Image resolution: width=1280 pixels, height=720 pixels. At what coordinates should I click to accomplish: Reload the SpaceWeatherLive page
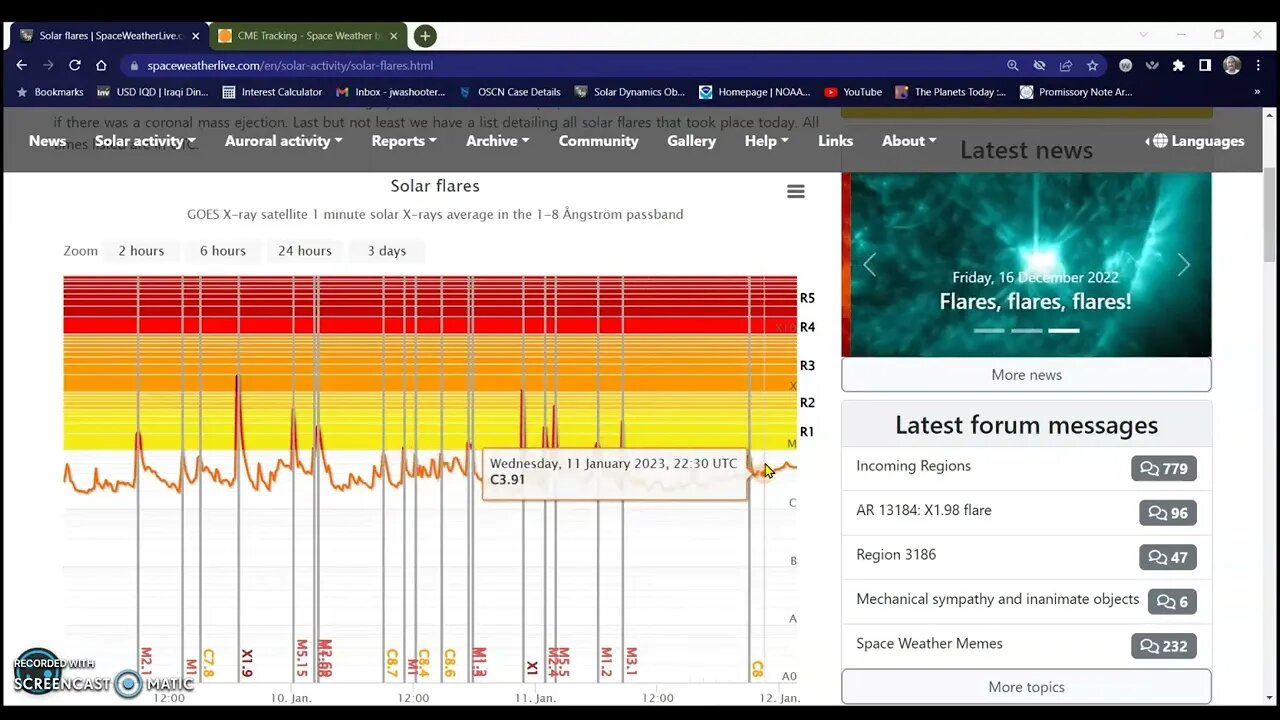[74, 65]
